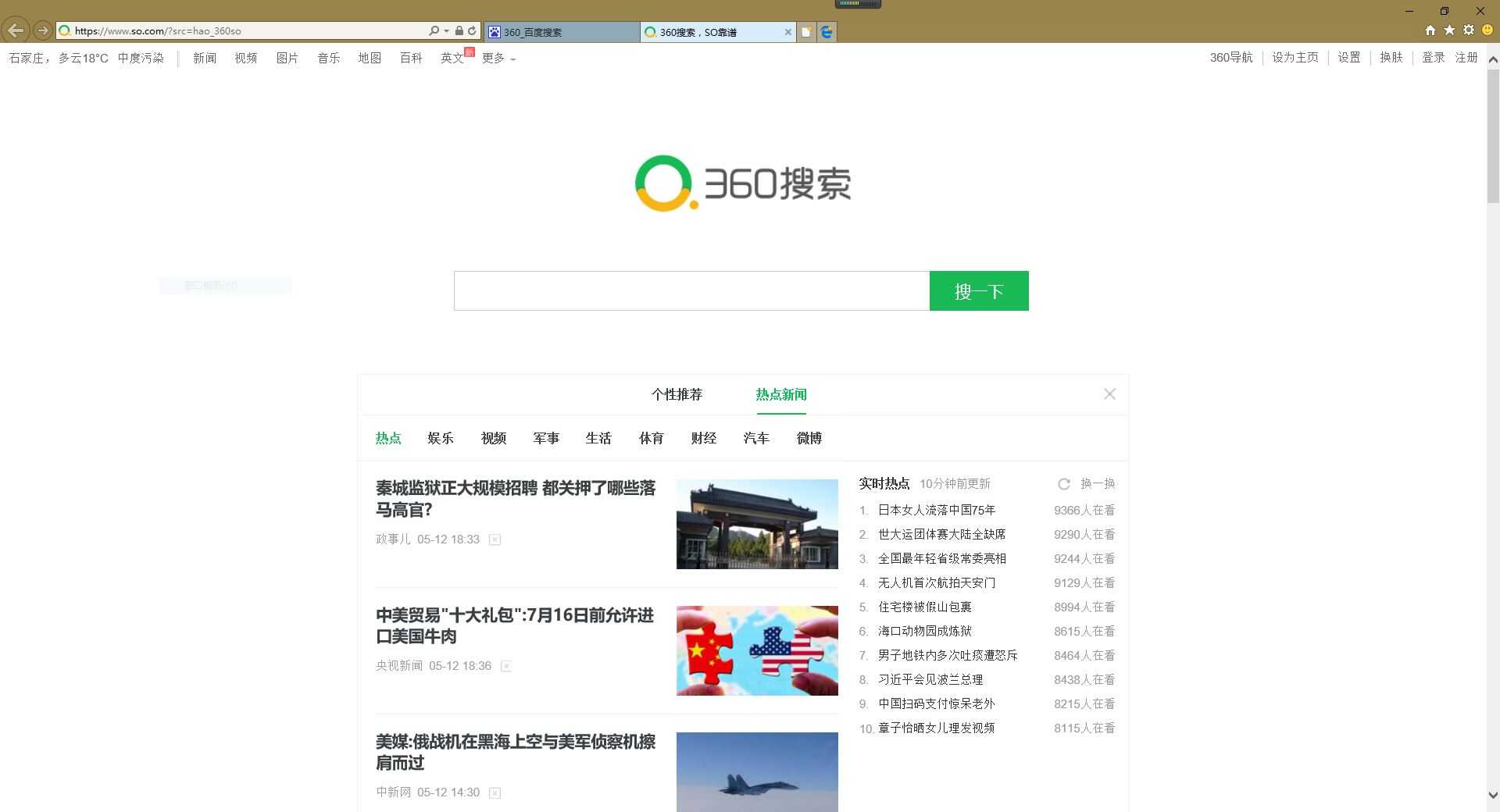Select the 生活 news category
This screenshot has width=1500, height=812.
pos(598,438)
